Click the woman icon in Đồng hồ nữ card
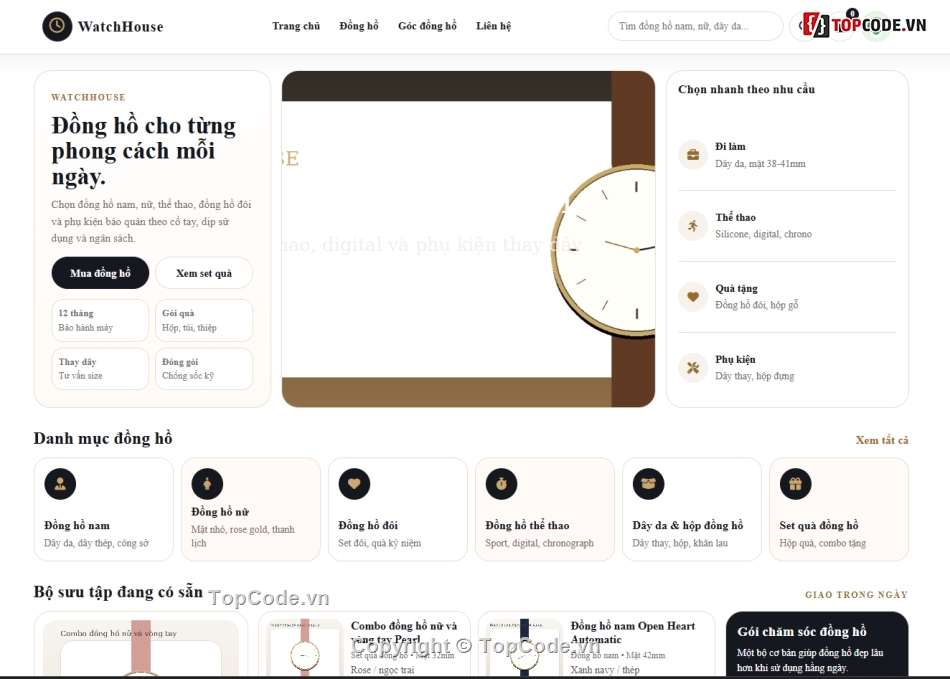Image resolution: width=950 pixels, height=679 pixels. tap(207, 484)
